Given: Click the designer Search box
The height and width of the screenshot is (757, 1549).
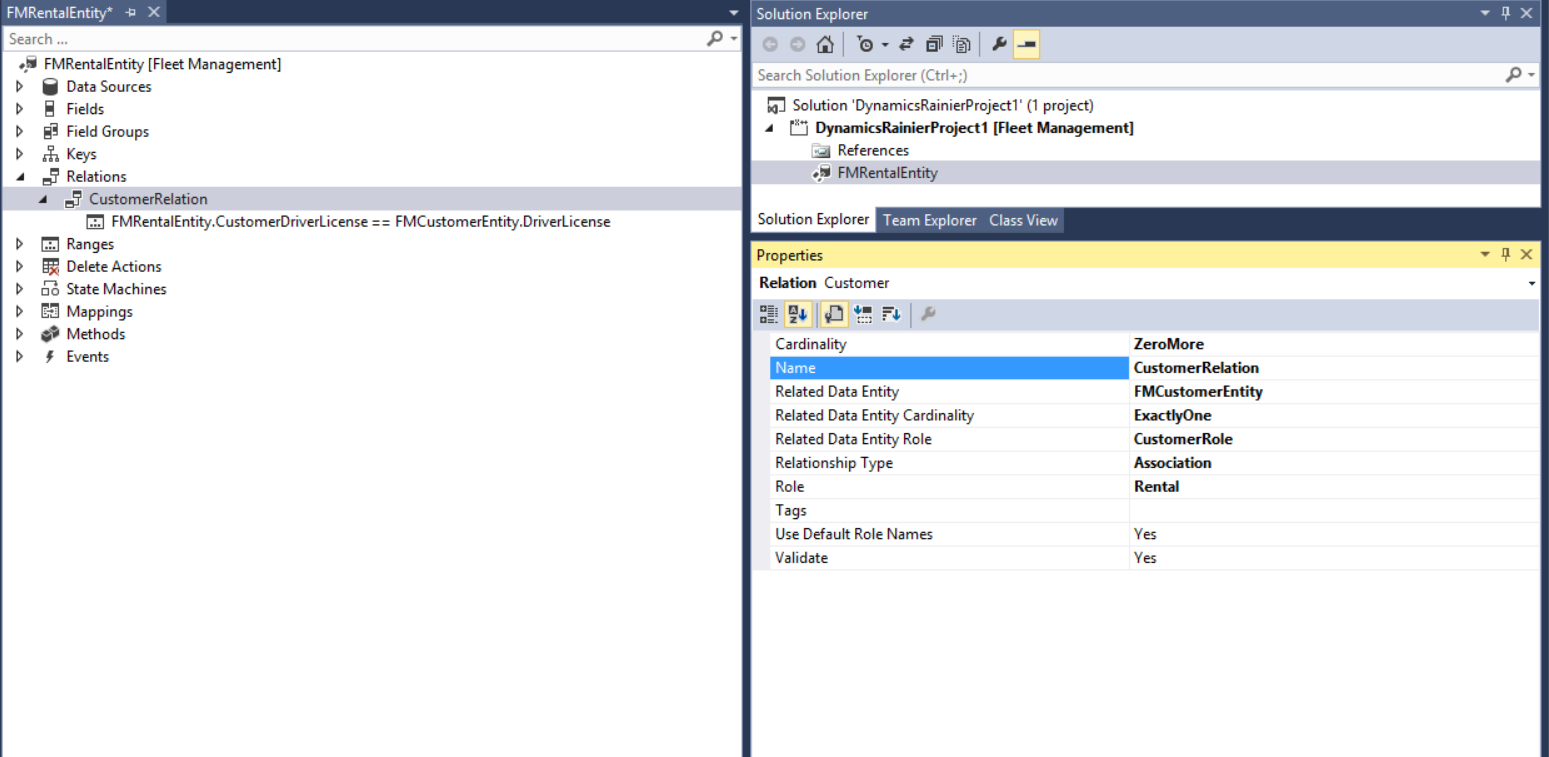Looking at the screenshot, I should 354,39.
